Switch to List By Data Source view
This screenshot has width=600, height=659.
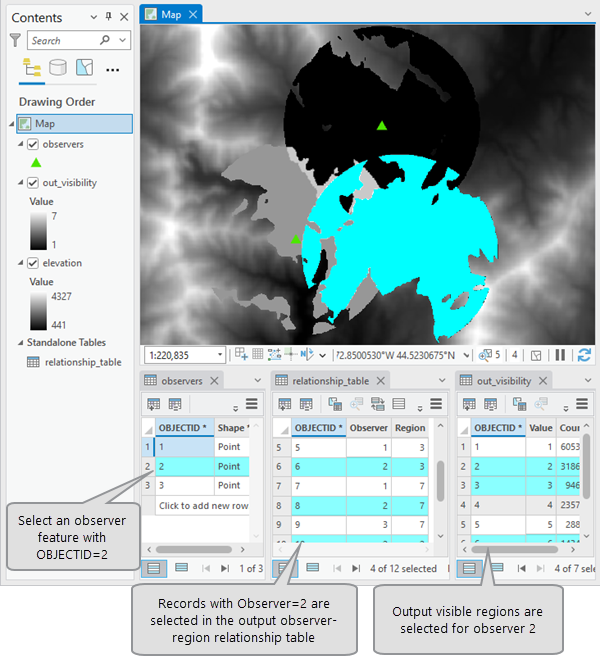tap(59, 68)
